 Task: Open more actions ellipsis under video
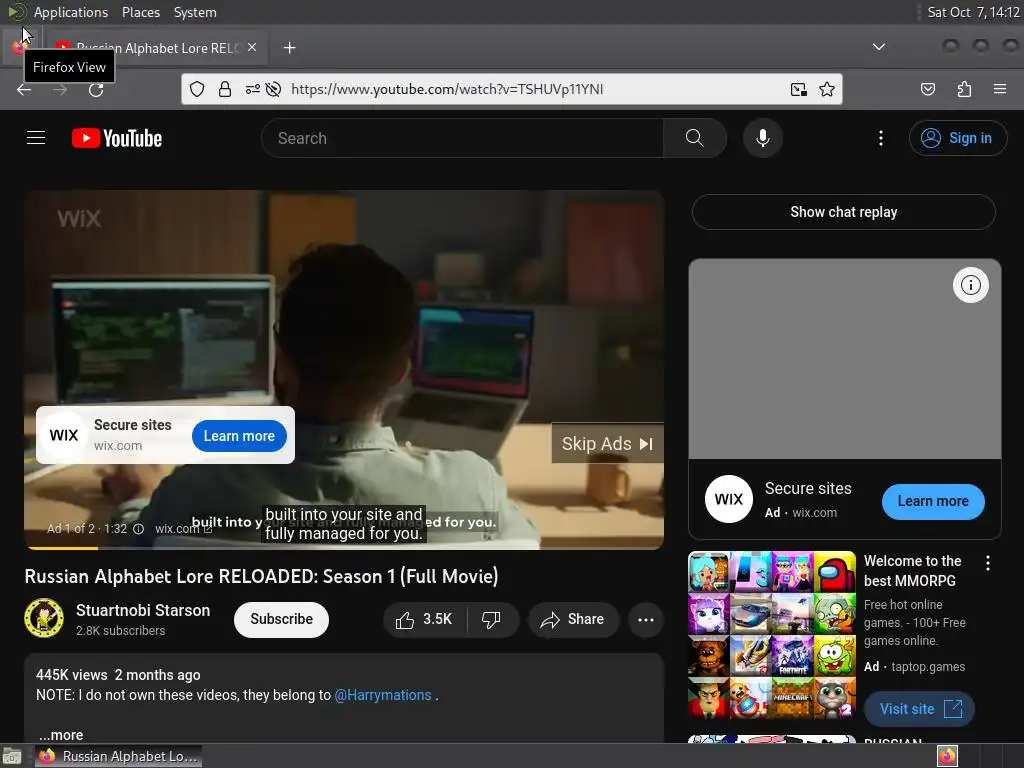coord(646,620)
